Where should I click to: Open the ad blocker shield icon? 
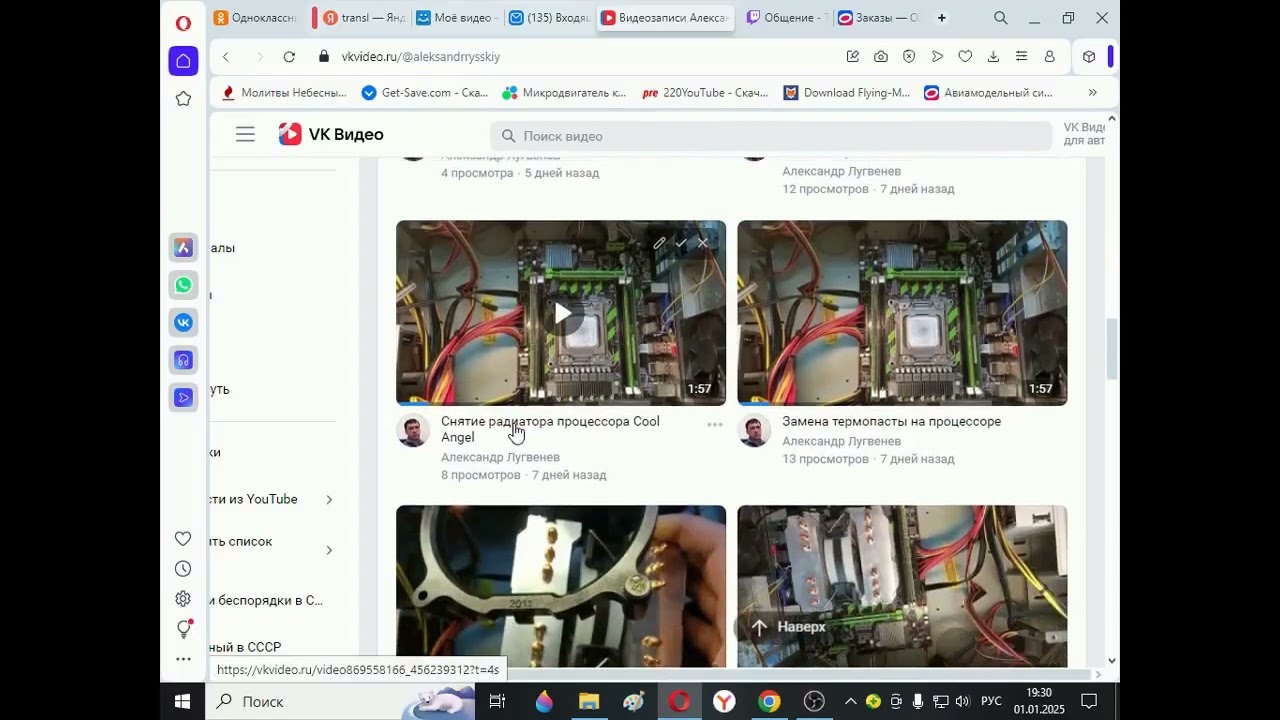909,57
